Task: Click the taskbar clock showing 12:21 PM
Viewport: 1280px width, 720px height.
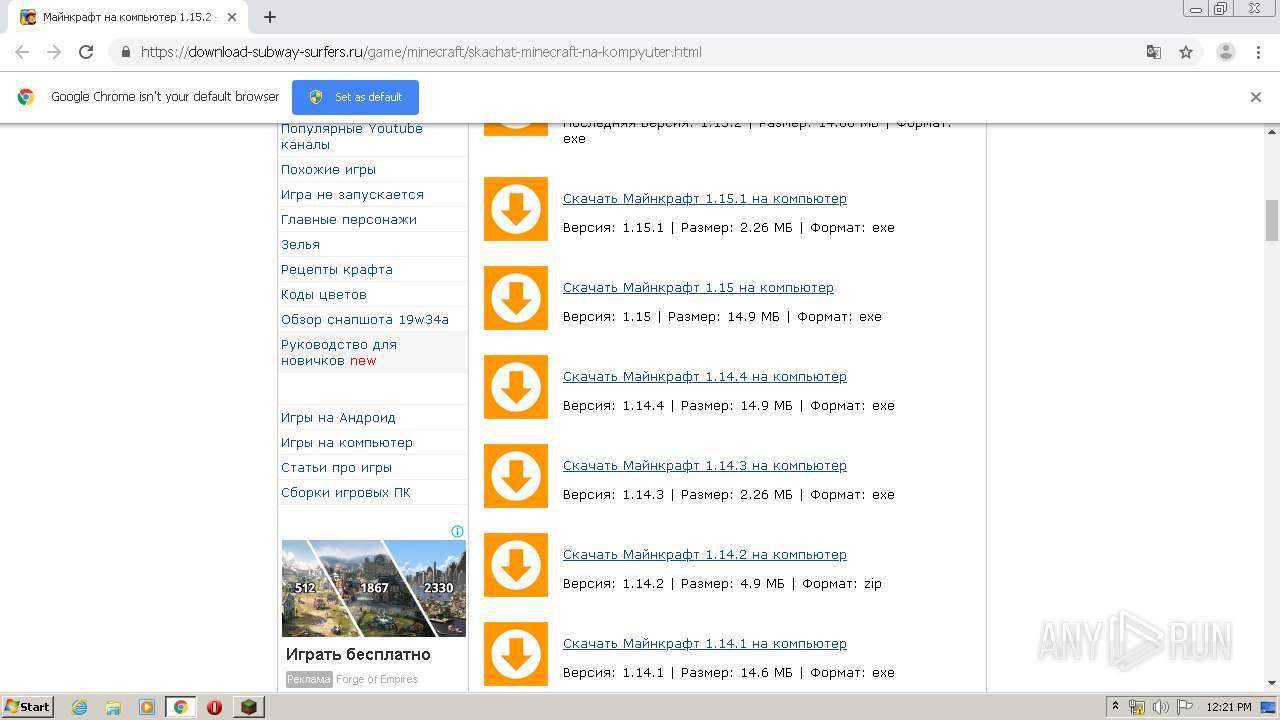Action: pos(1229,707)
